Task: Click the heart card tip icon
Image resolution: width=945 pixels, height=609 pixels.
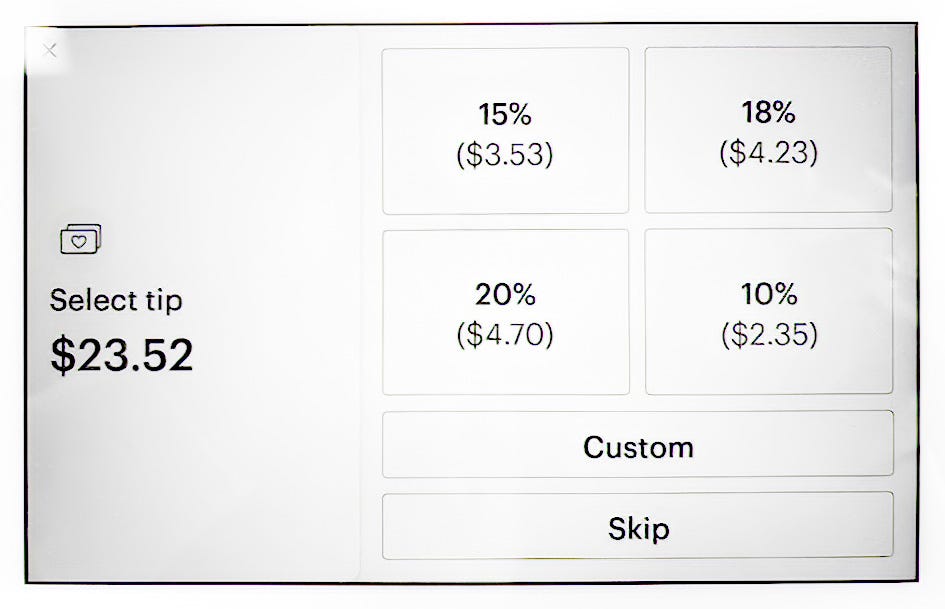Action: [81, 239]
